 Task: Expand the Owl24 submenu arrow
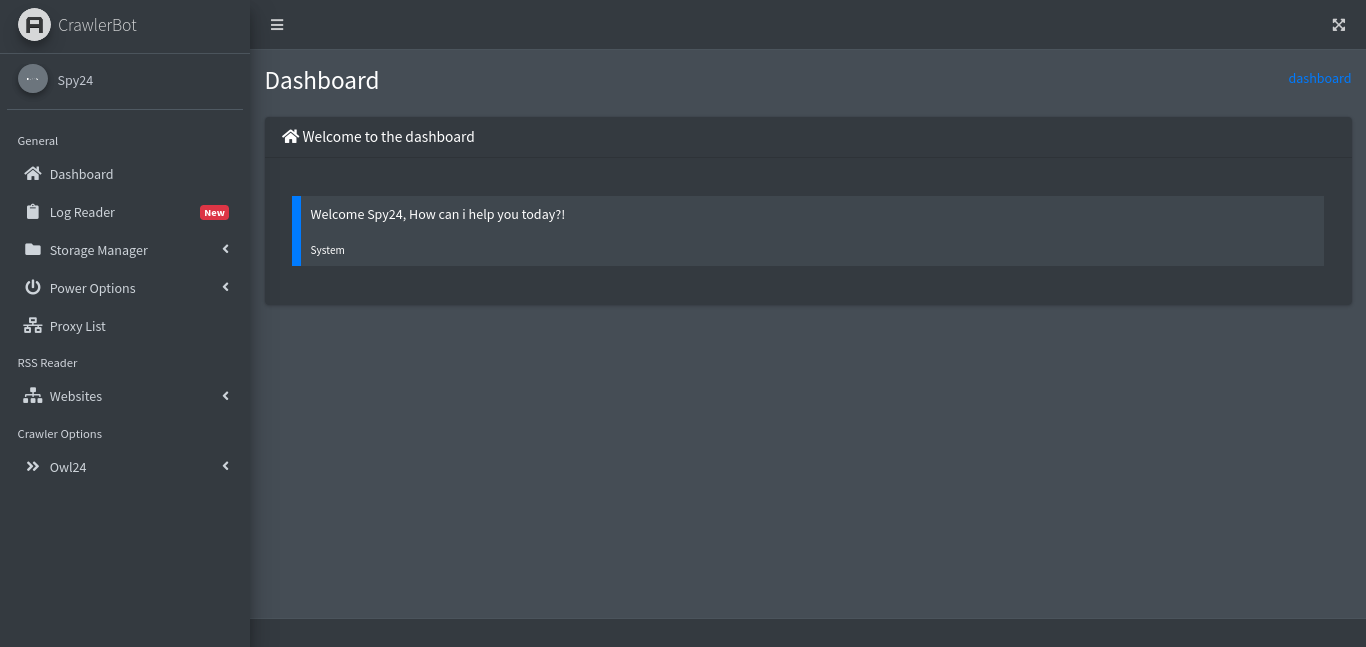click(x=226, y=466)
